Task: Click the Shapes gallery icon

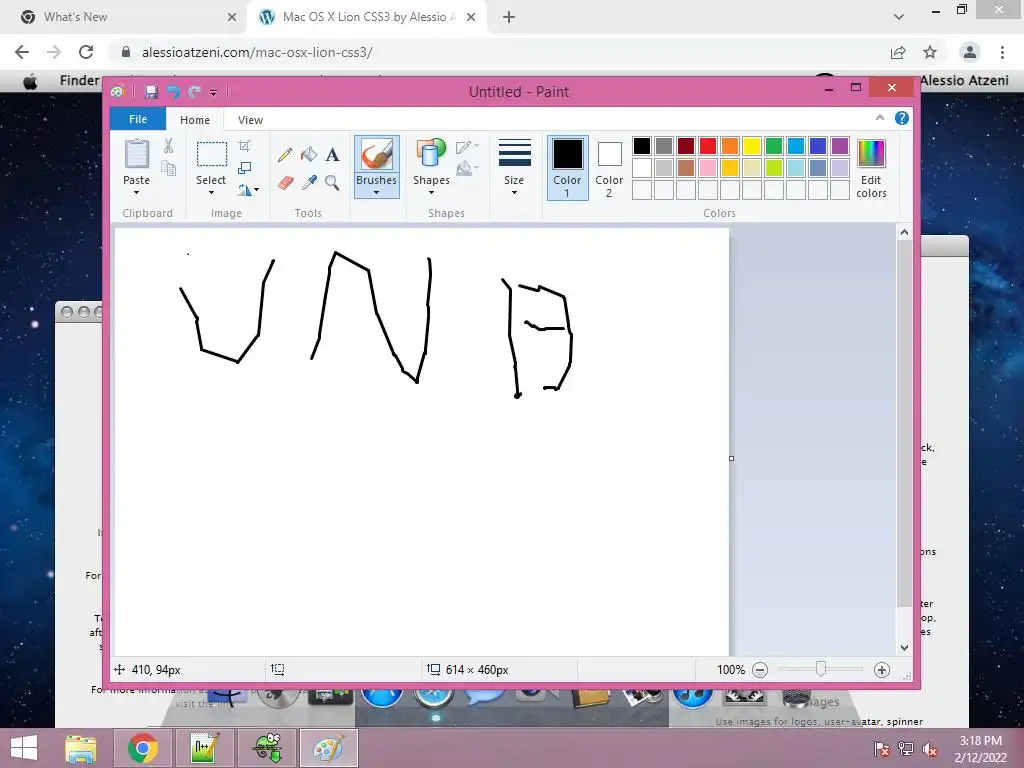Action: (x=431, y=154)
